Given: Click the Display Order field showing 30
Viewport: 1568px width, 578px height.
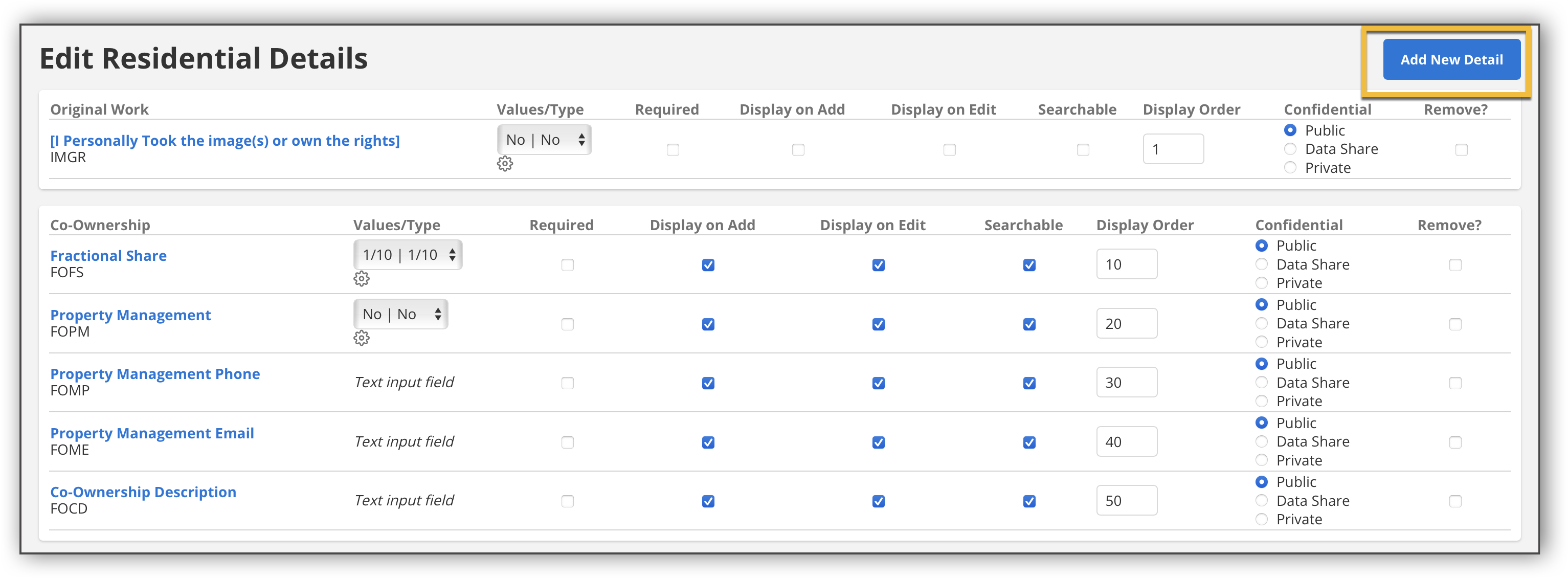Looking at the screenshot, I should 1127,383.
